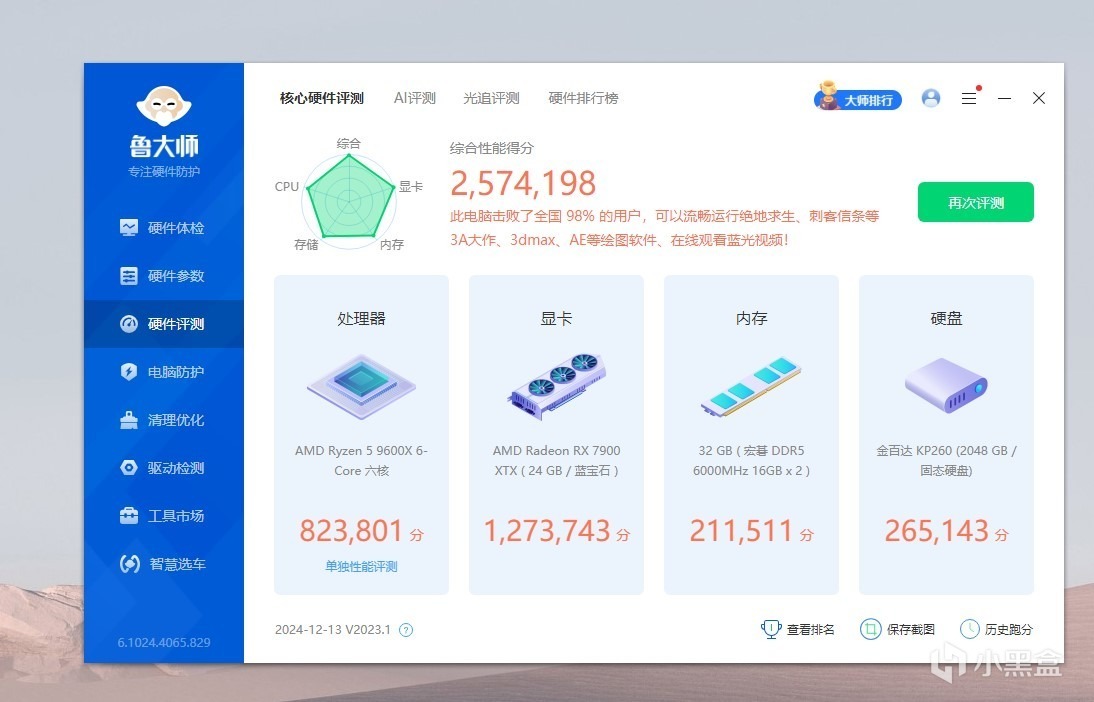Viewport: 1094px width, 702px height.
Task: Close the 鲁大师 window
Action: [1039, 98]
